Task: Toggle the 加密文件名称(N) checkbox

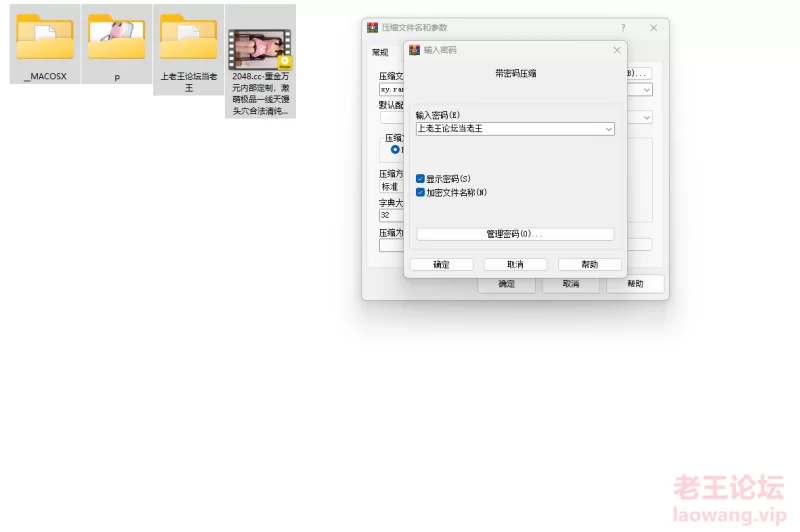Action: tap(420, 192)
